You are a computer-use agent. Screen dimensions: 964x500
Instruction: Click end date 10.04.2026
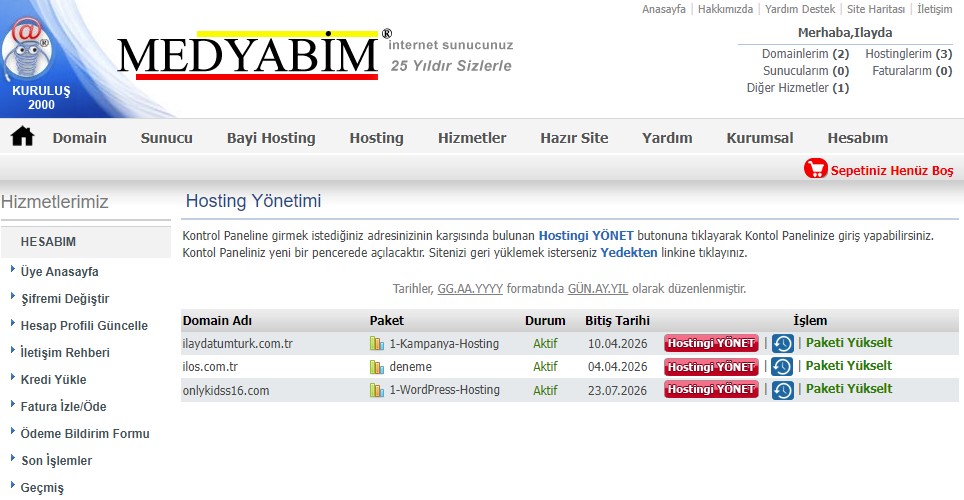tap(617, 343)
